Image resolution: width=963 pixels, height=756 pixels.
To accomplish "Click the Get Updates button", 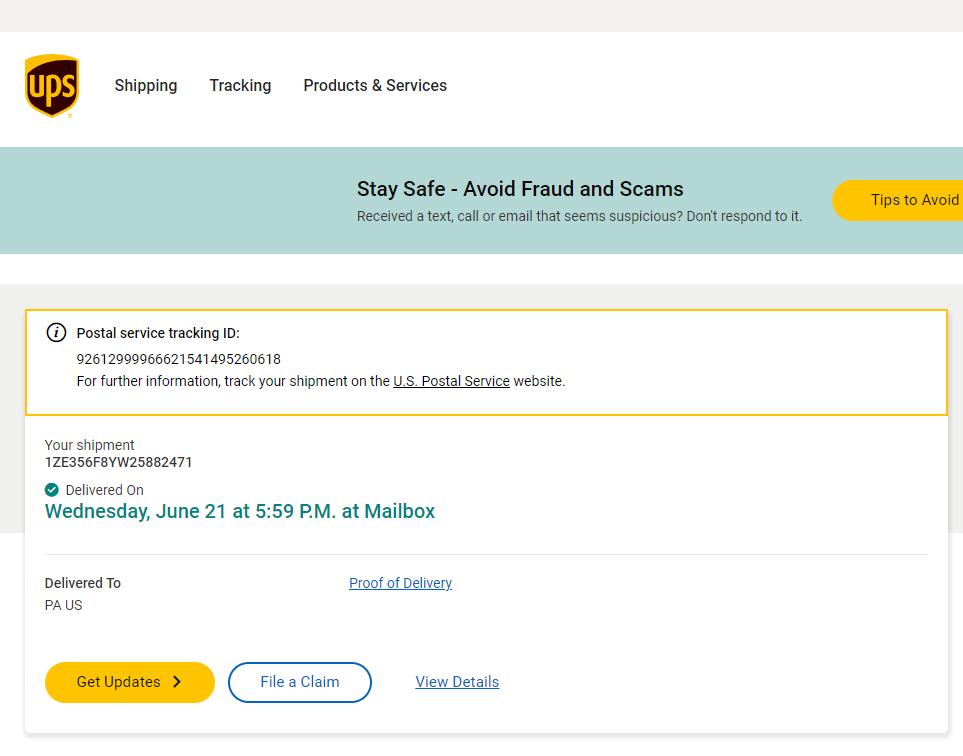I will click(x=130, y=682).
